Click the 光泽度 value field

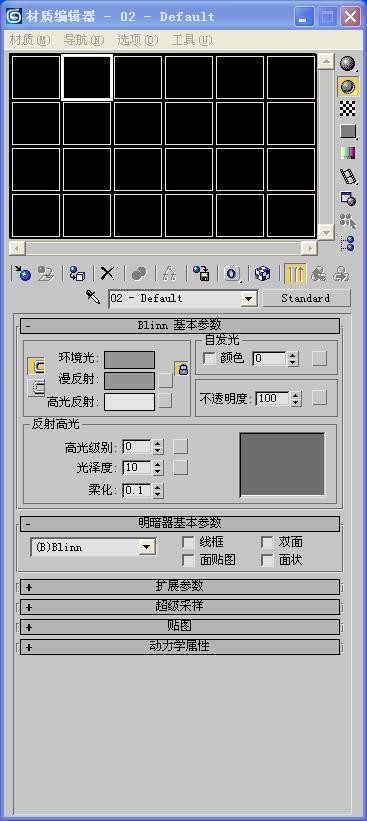[137, 468]
